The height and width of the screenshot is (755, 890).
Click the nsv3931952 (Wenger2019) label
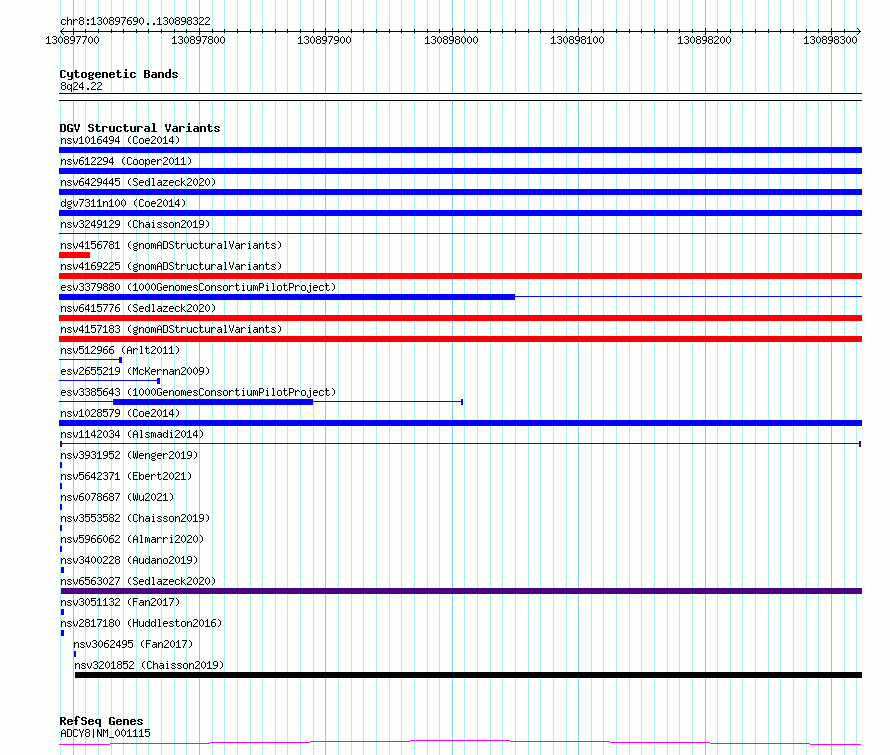coord(129,455)
